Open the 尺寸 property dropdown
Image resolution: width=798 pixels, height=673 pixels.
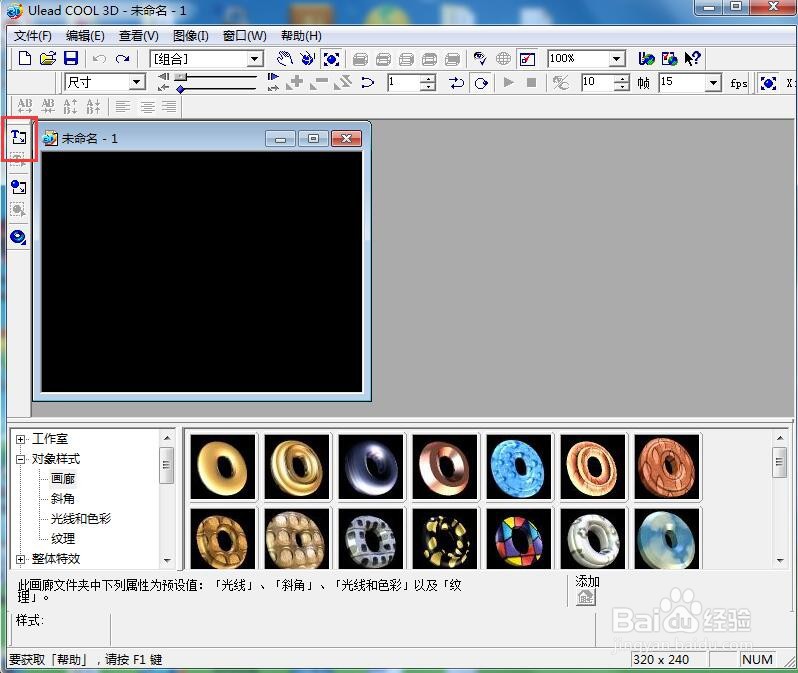(136, 82)
